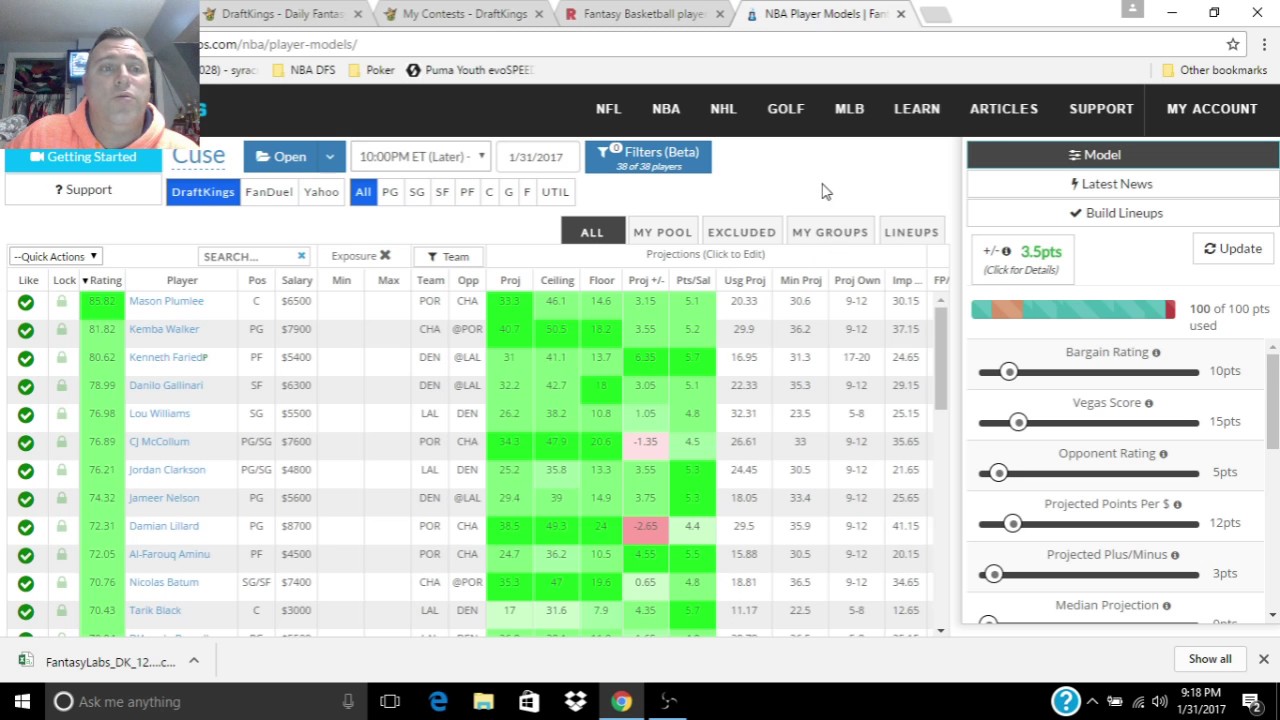The height and width of the screenshot is (720, 1280).
Task: Open the Filters (Beta) panel
Action: (x=648, y=157)
